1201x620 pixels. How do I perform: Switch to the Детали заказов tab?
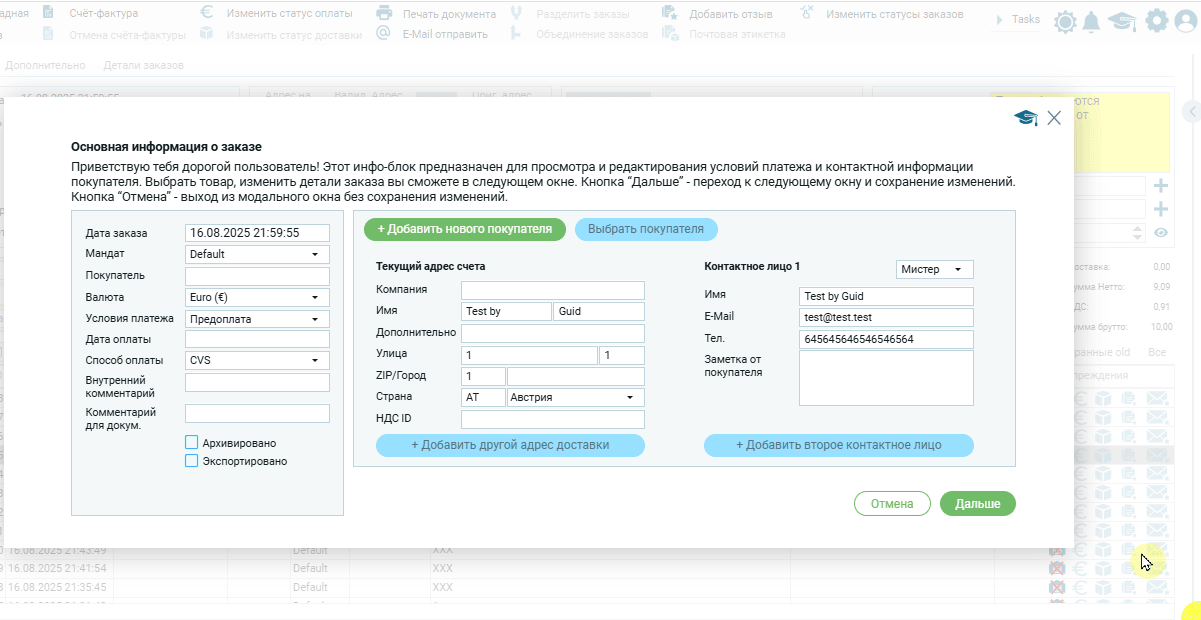(143, 65)
